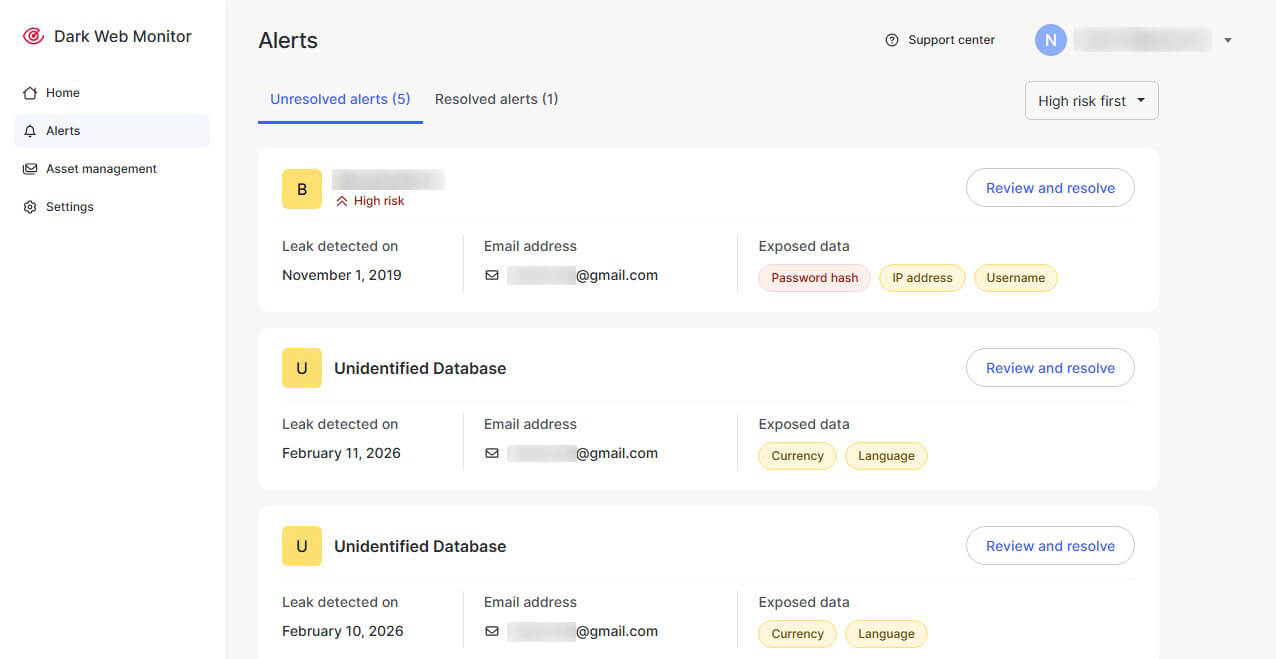Screen dimensions: 1276x659
Task: Click the yellow U avatar of Unidentified Database
Action: 301,367
